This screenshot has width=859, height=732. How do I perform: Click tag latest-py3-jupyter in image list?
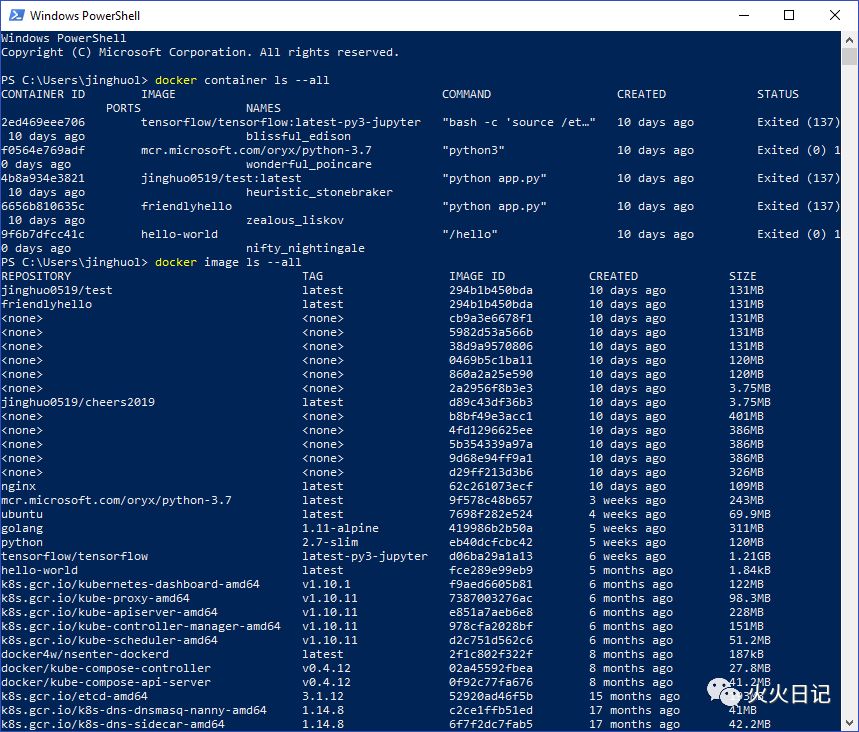365,556
